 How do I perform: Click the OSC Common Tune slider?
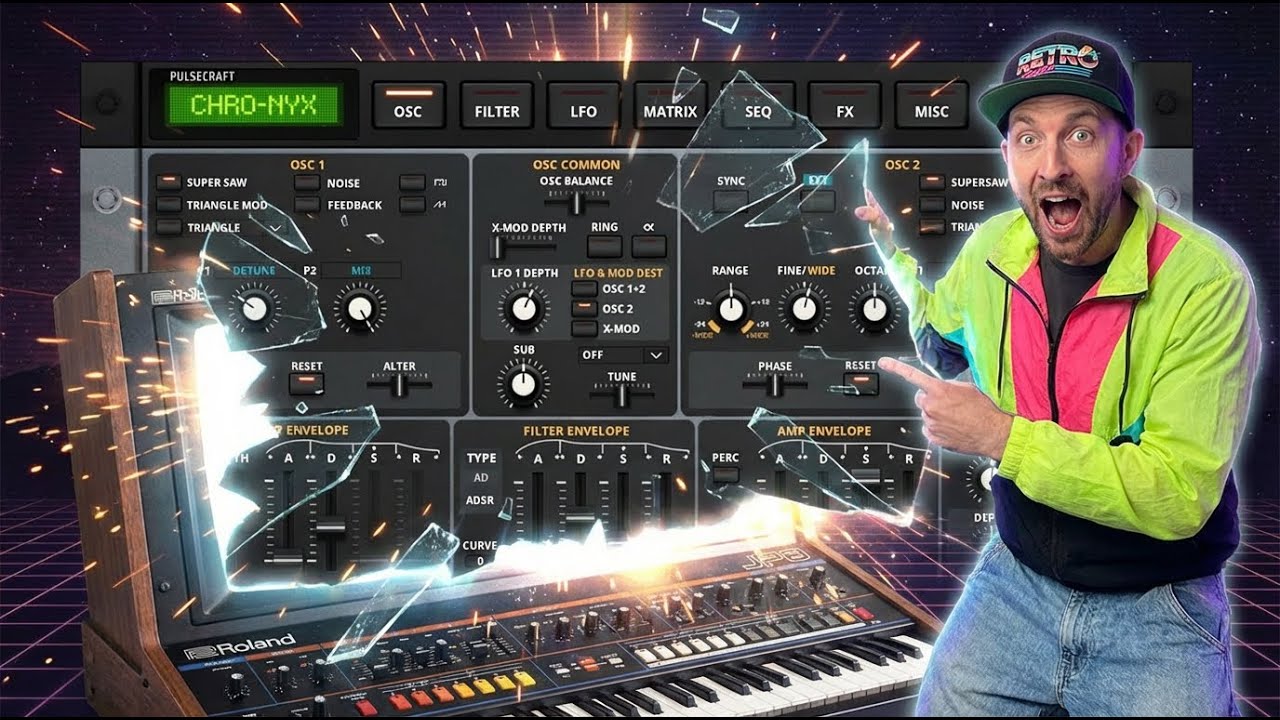(621, 394)
